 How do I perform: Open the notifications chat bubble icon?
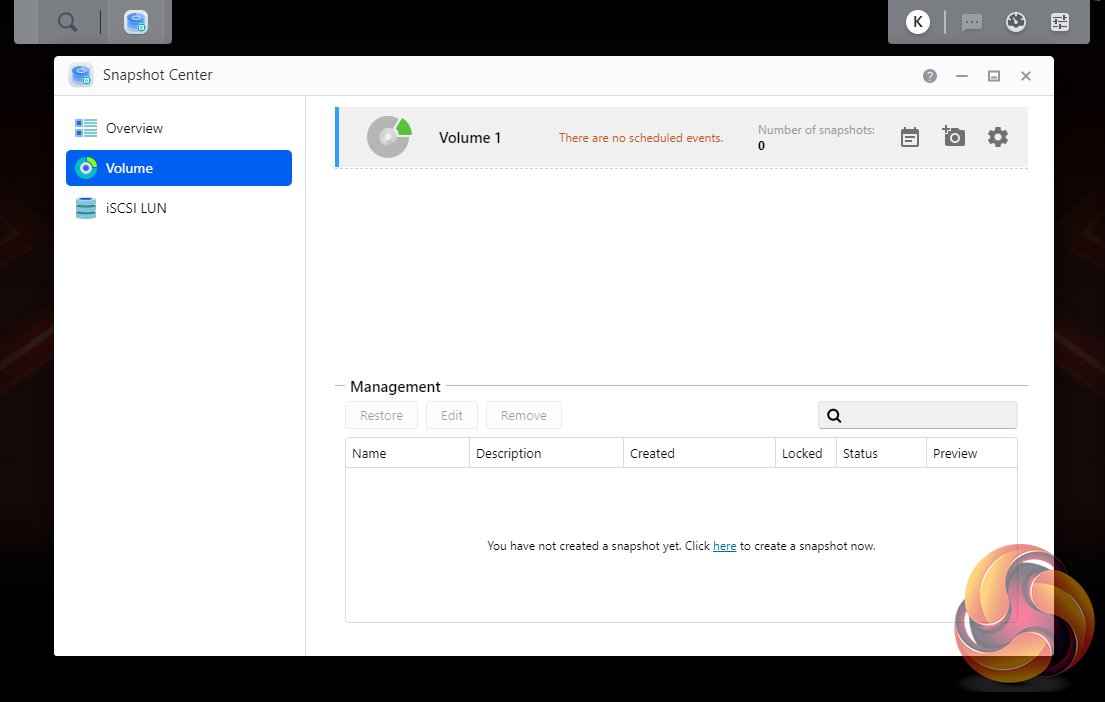[972, 23]
